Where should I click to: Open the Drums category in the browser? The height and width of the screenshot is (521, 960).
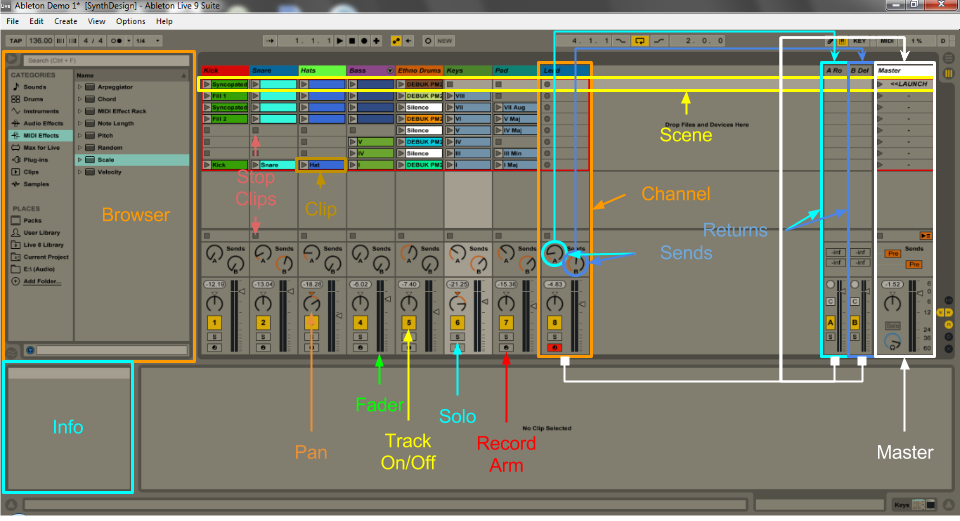tap(34, 99)
